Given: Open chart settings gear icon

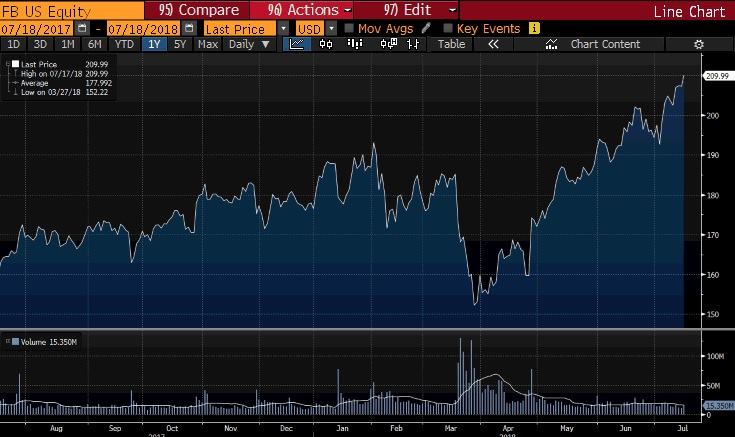Looking at the screenshot, I should pos(698,45).
